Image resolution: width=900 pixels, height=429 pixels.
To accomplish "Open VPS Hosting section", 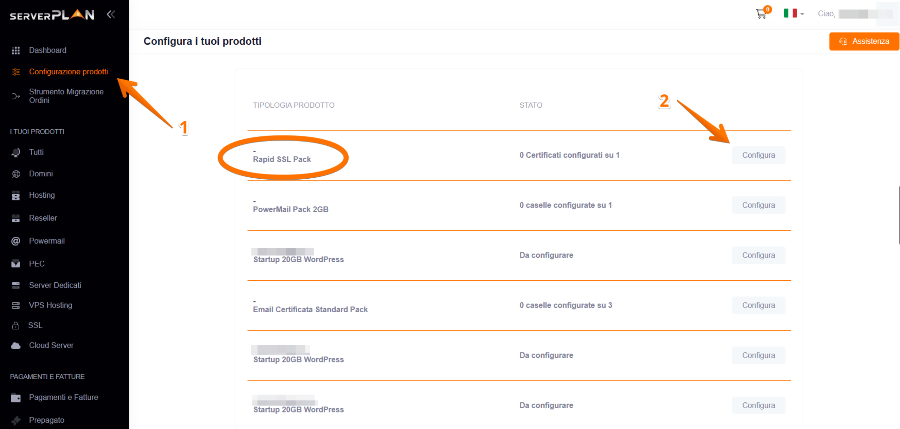I will (51, 305).
